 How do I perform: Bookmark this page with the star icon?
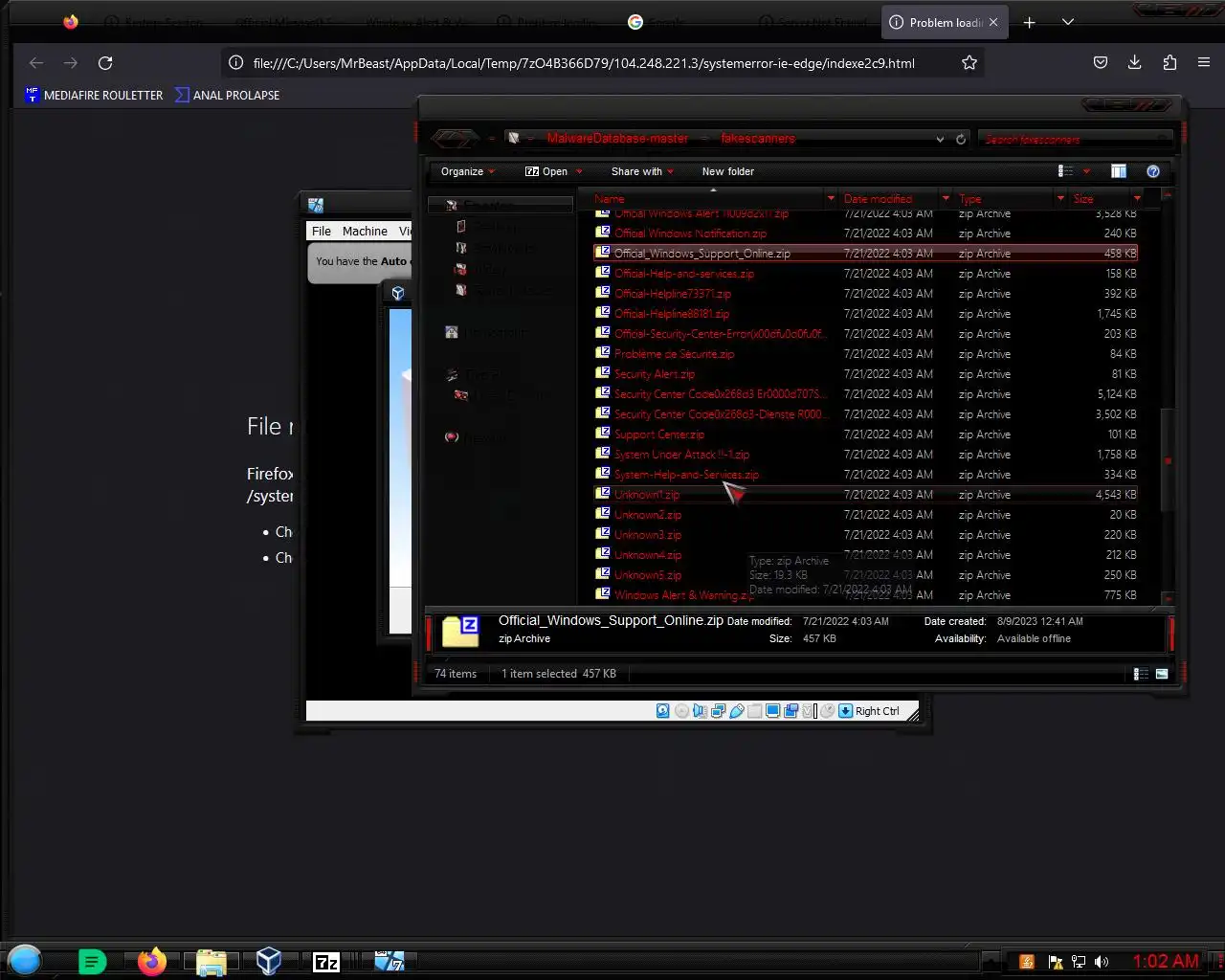(x=969, y=63)
